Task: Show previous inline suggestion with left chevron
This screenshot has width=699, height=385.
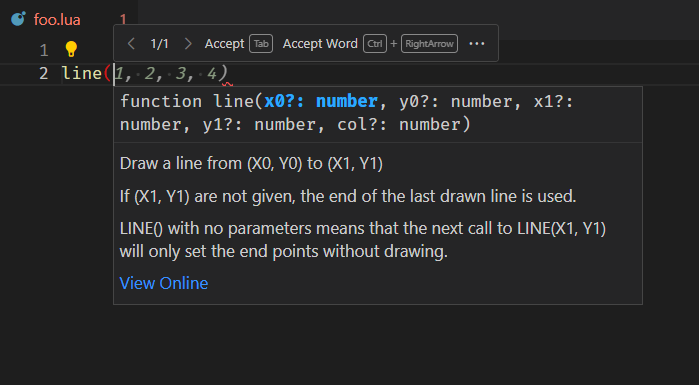Action: click(131, 44)
